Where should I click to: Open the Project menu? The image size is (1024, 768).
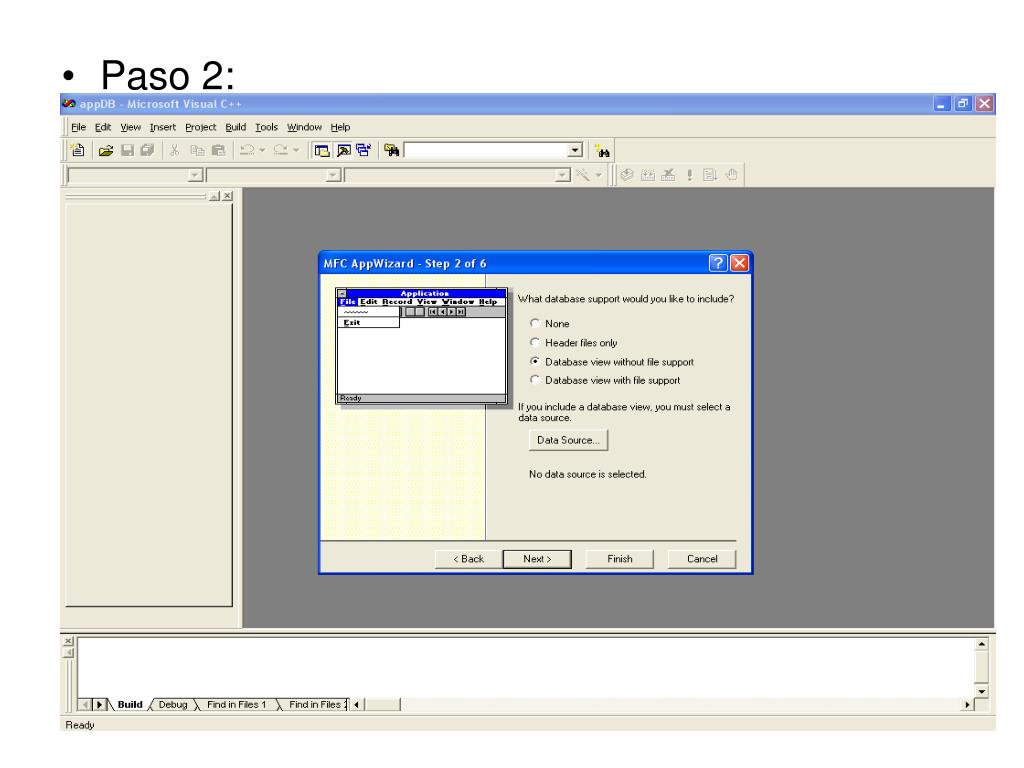[200, 127]
